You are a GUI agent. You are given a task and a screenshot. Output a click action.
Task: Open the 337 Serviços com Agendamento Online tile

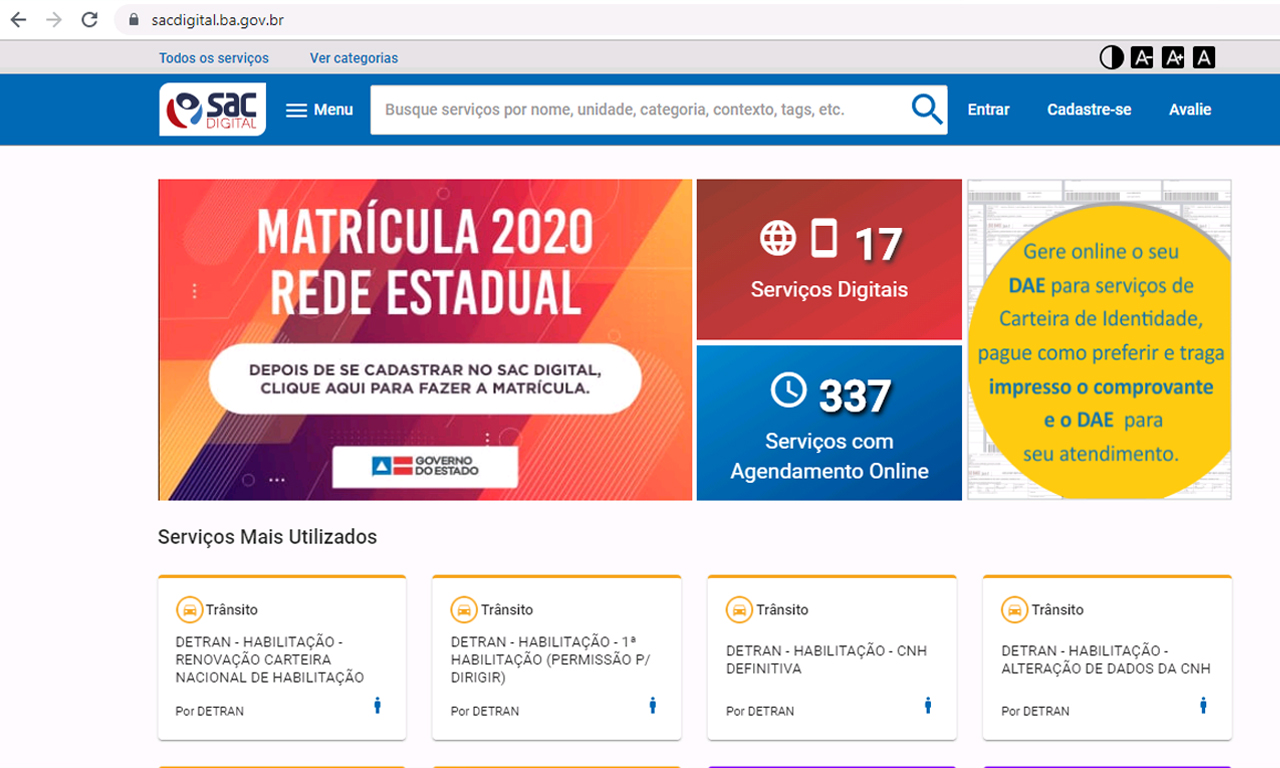coord(829,422)
